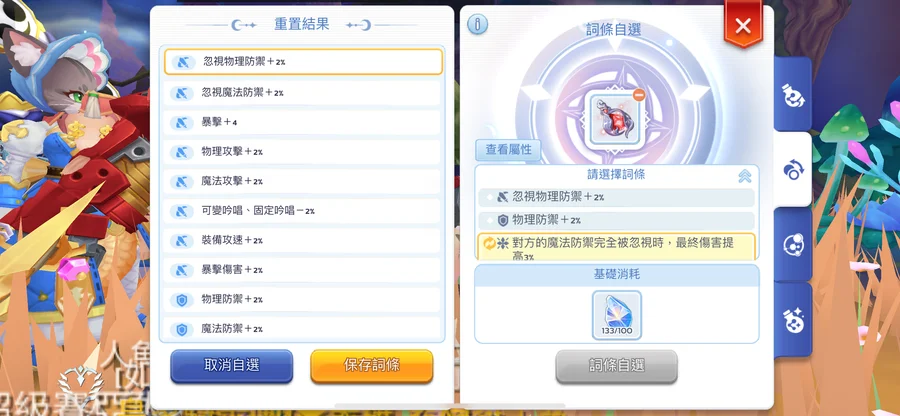Viewport: 900px width, 416px height.
Task: Click the crystal material icon showing 133/100
Action: [617, 315]
